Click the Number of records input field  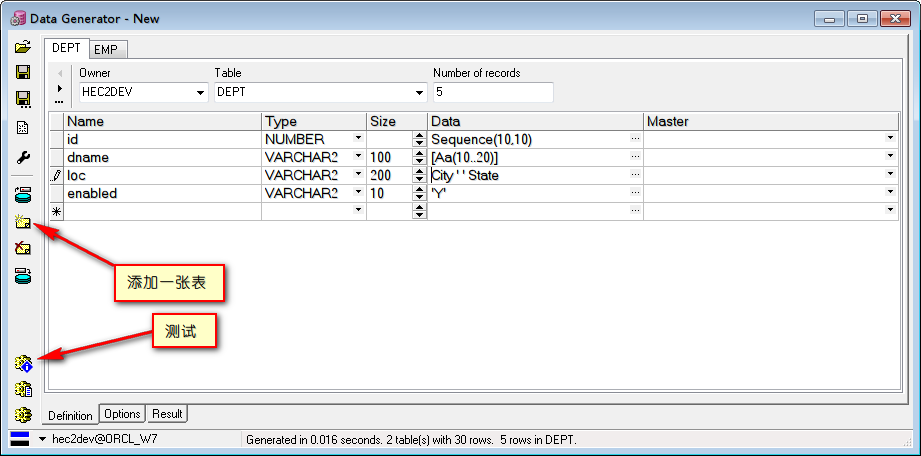[492, 92]
